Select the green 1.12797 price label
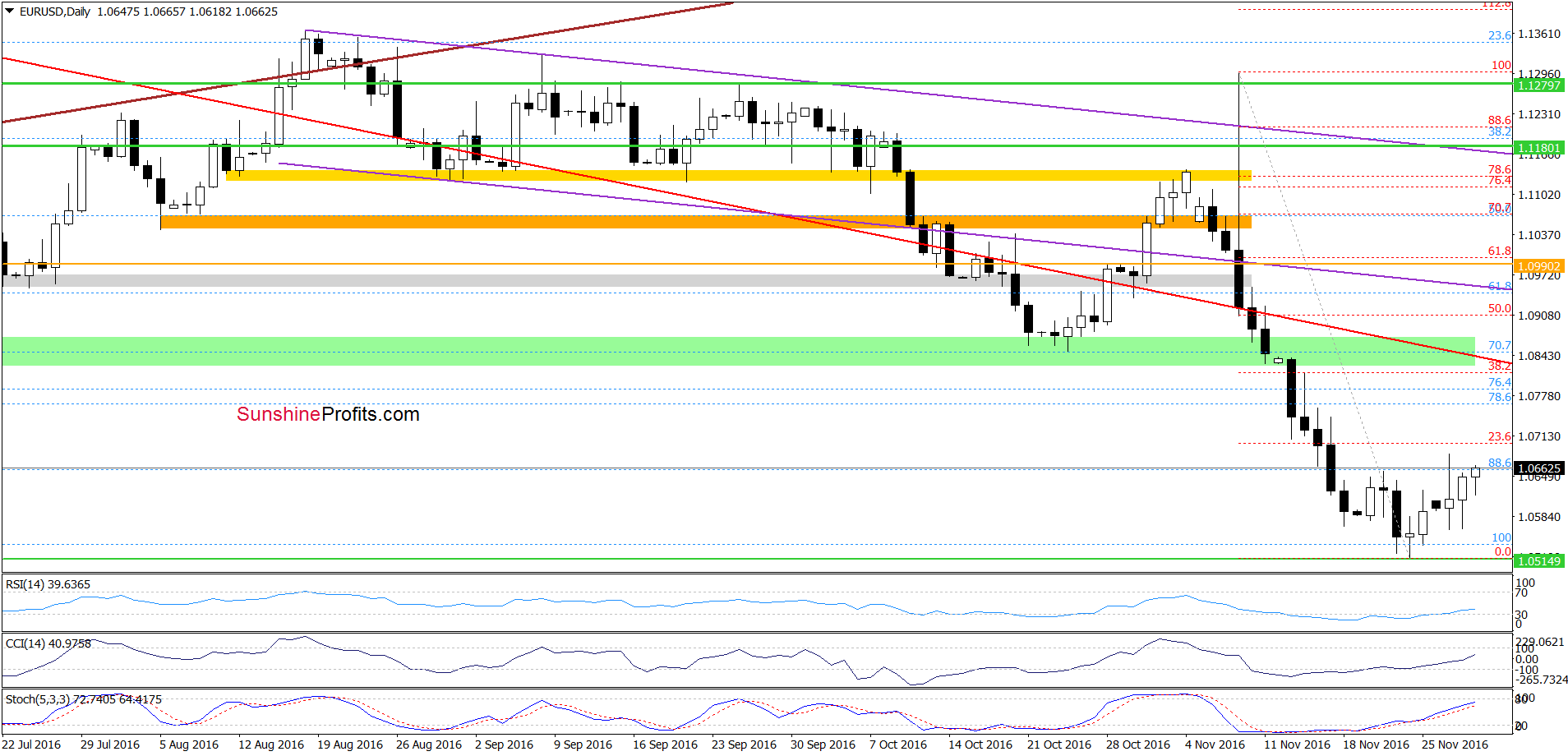 point(1538,85)
